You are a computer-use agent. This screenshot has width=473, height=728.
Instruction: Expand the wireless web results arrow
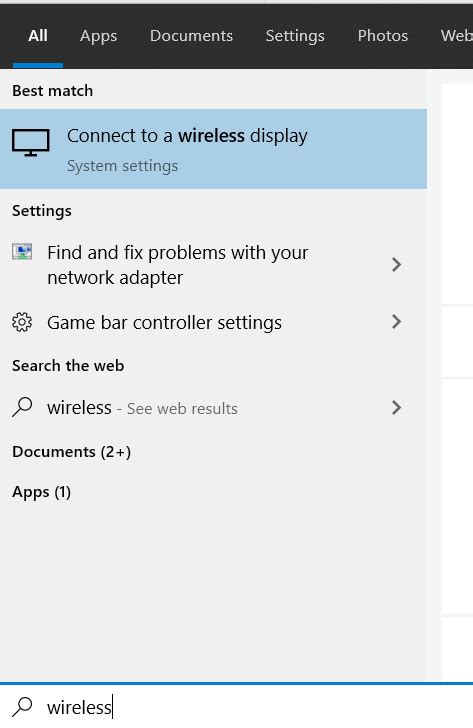point(396,408)
